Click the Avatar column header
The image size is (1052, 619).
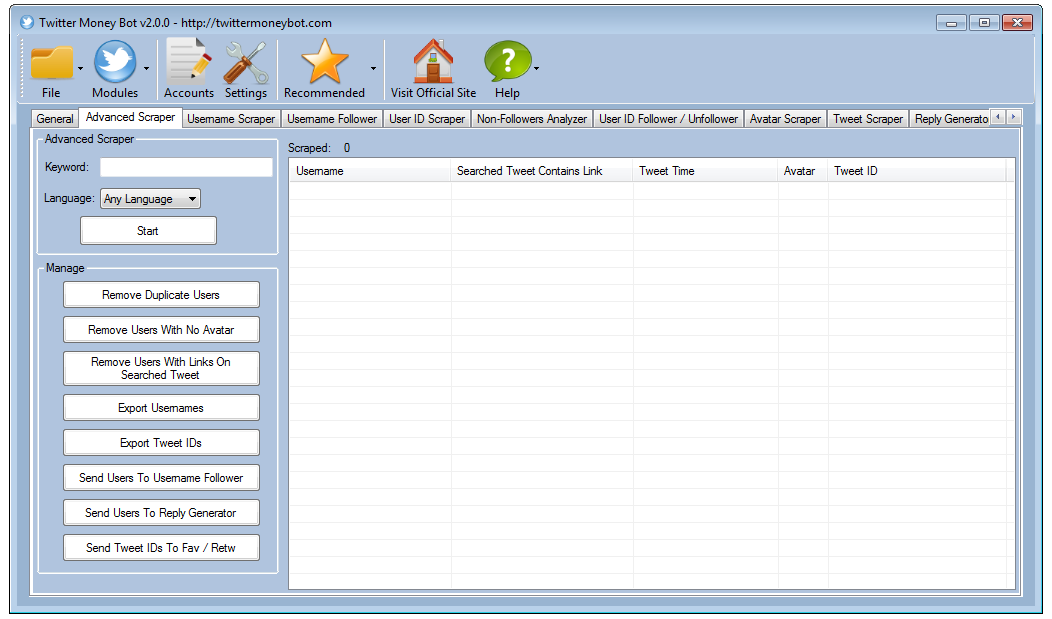803,171
